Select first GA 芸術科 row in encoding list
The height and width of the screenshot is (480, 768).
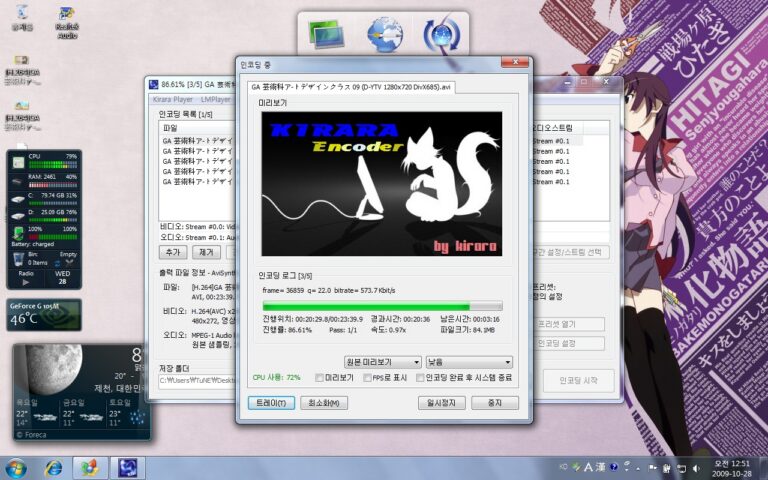pyautogui.click(x=197, y=141)
